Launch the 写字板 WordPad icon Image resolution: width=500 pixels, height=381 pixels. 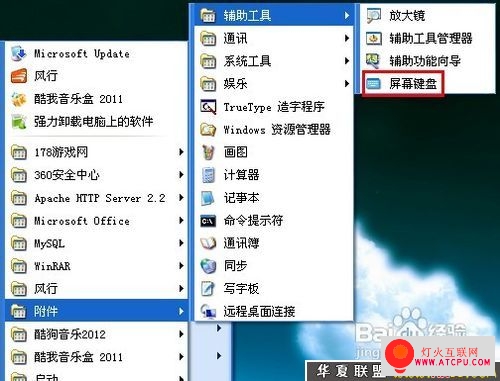[x=208, y=289]
